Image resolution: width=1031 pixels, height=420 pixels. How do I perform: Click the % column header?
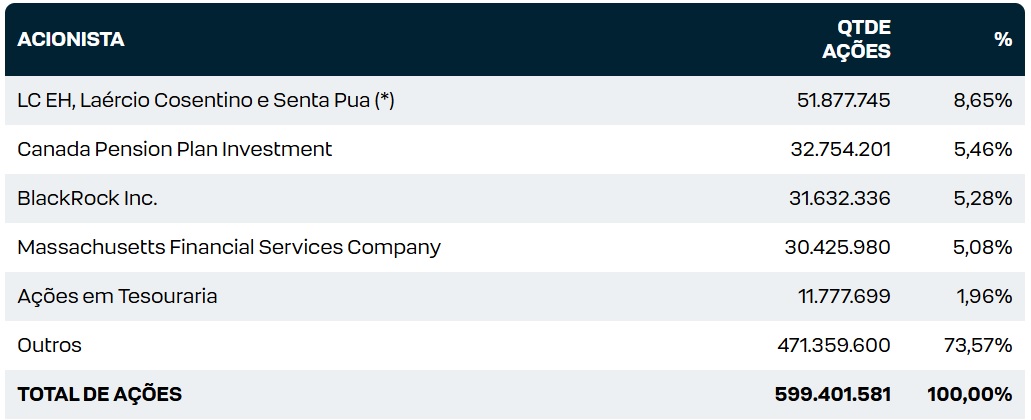(1003, 40)
